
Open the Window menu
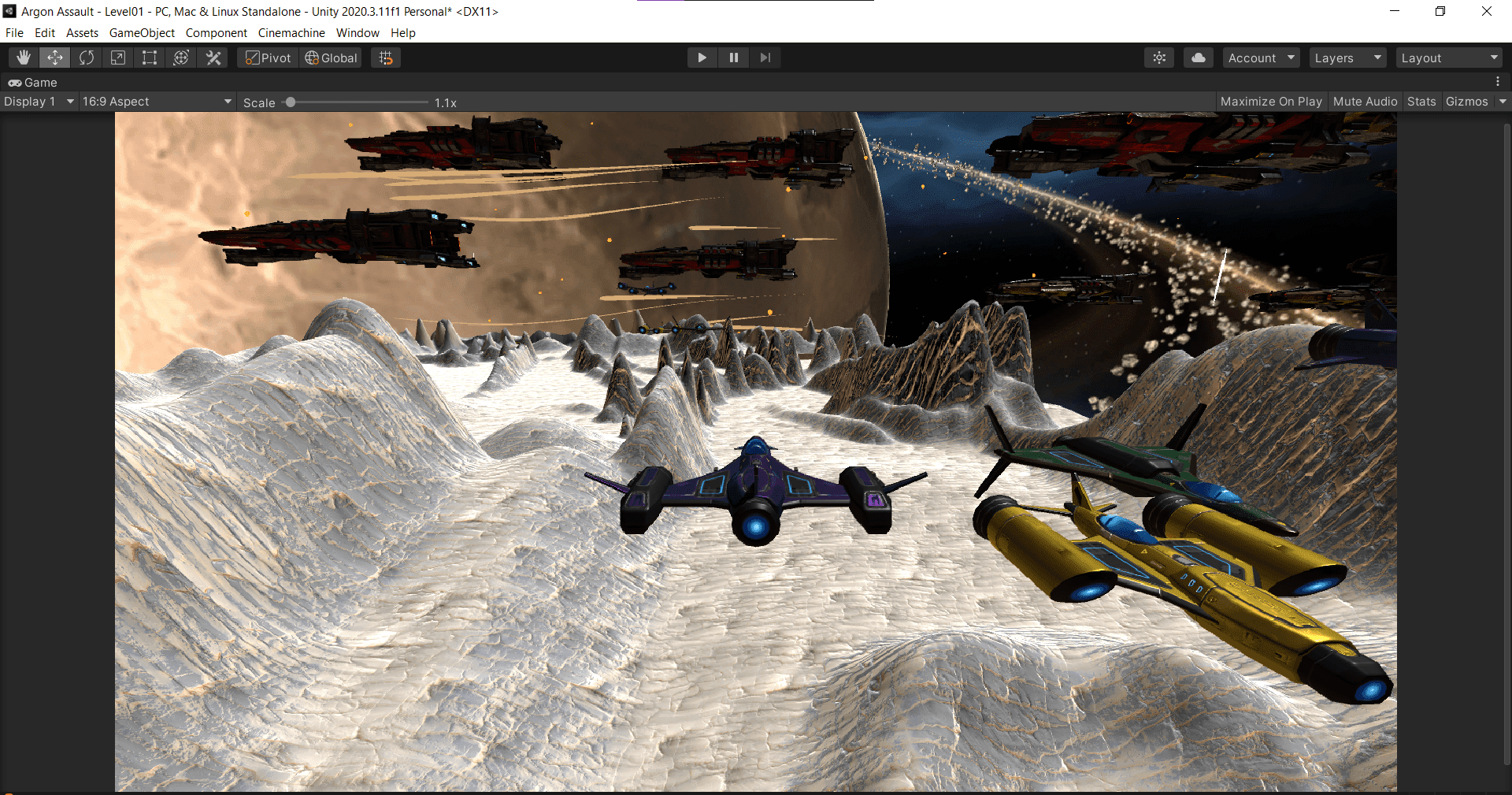(358, 33)
